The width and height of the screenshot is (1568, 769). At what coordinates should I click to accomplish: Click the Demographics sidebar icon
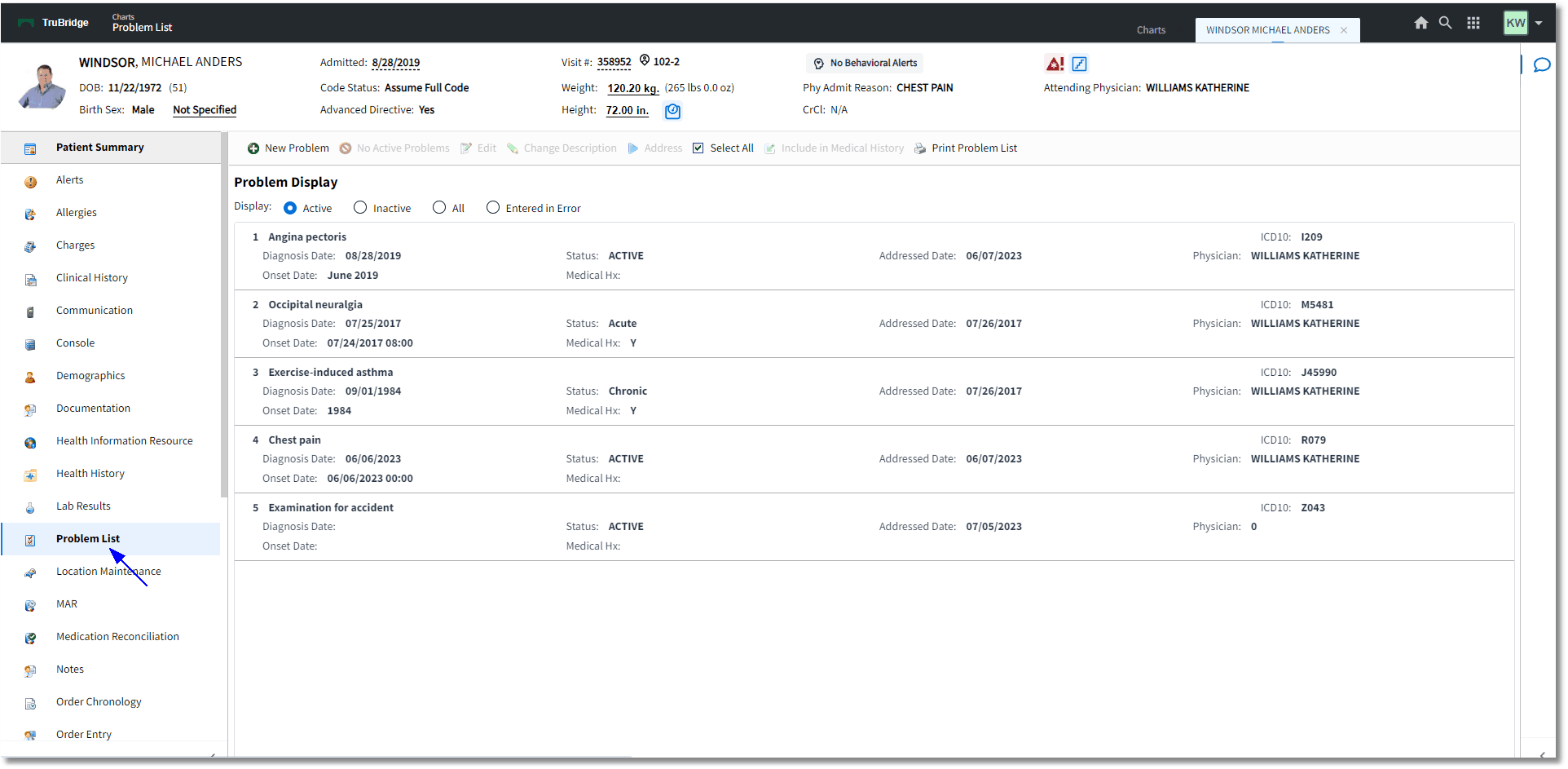tap(30, 378)
